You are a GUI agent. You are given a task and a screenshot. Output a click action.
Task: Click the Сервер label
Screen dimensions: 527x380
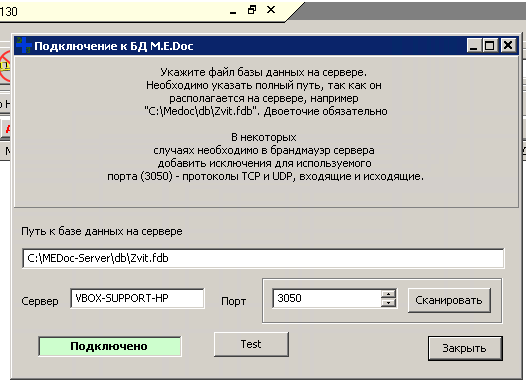pos(40,301)
